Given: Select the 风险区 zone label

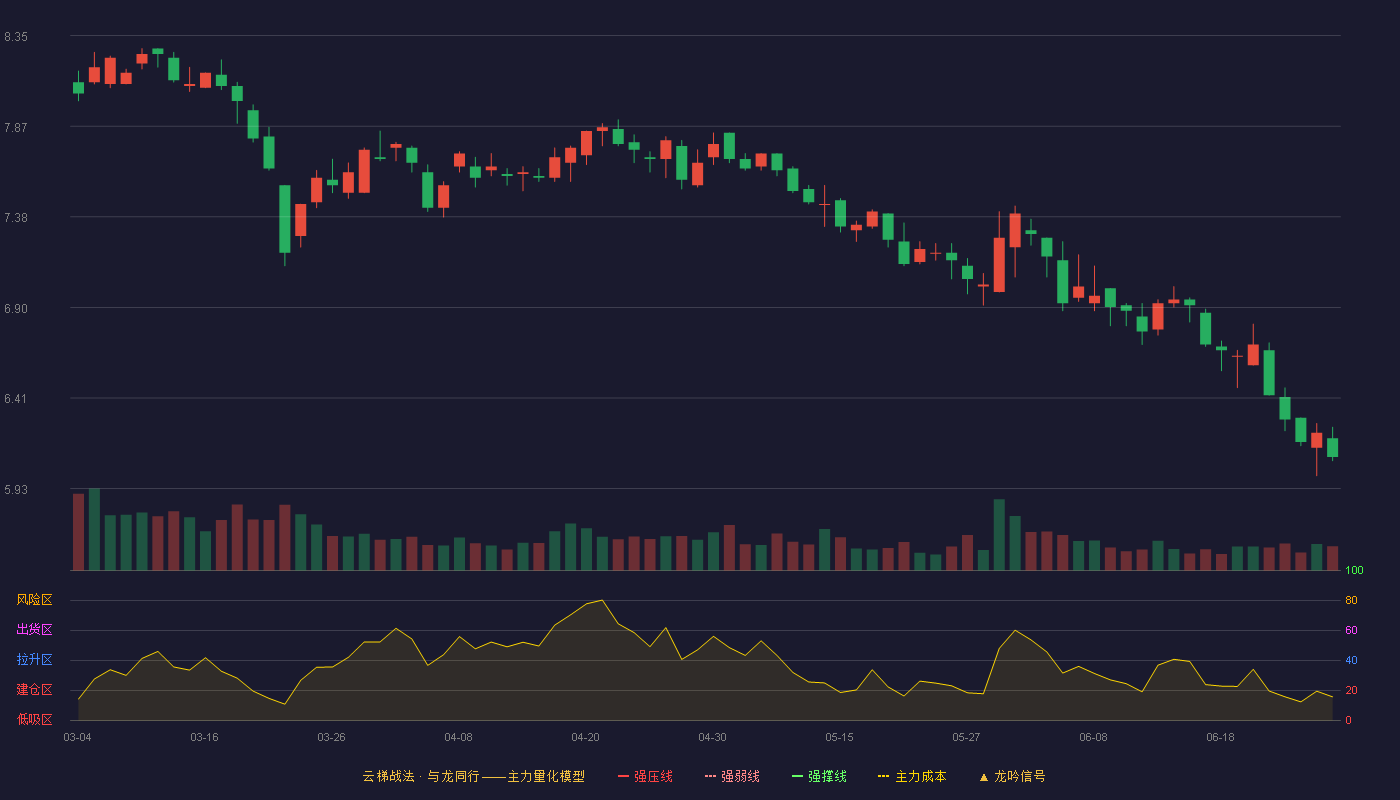Looking at the screenshot, I should 35,600.
